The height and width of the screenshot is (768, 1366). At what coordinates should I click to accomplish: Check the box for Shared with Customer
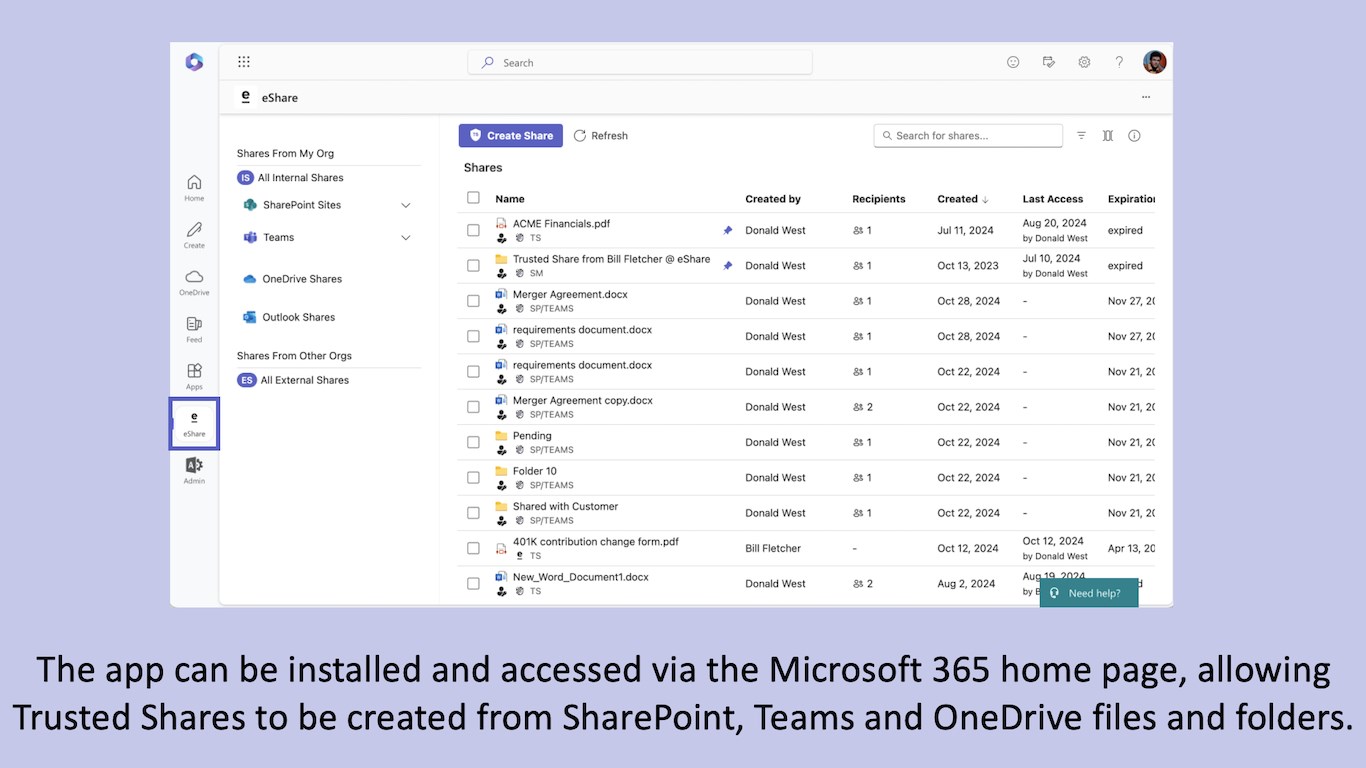click(x=473, y=513)
